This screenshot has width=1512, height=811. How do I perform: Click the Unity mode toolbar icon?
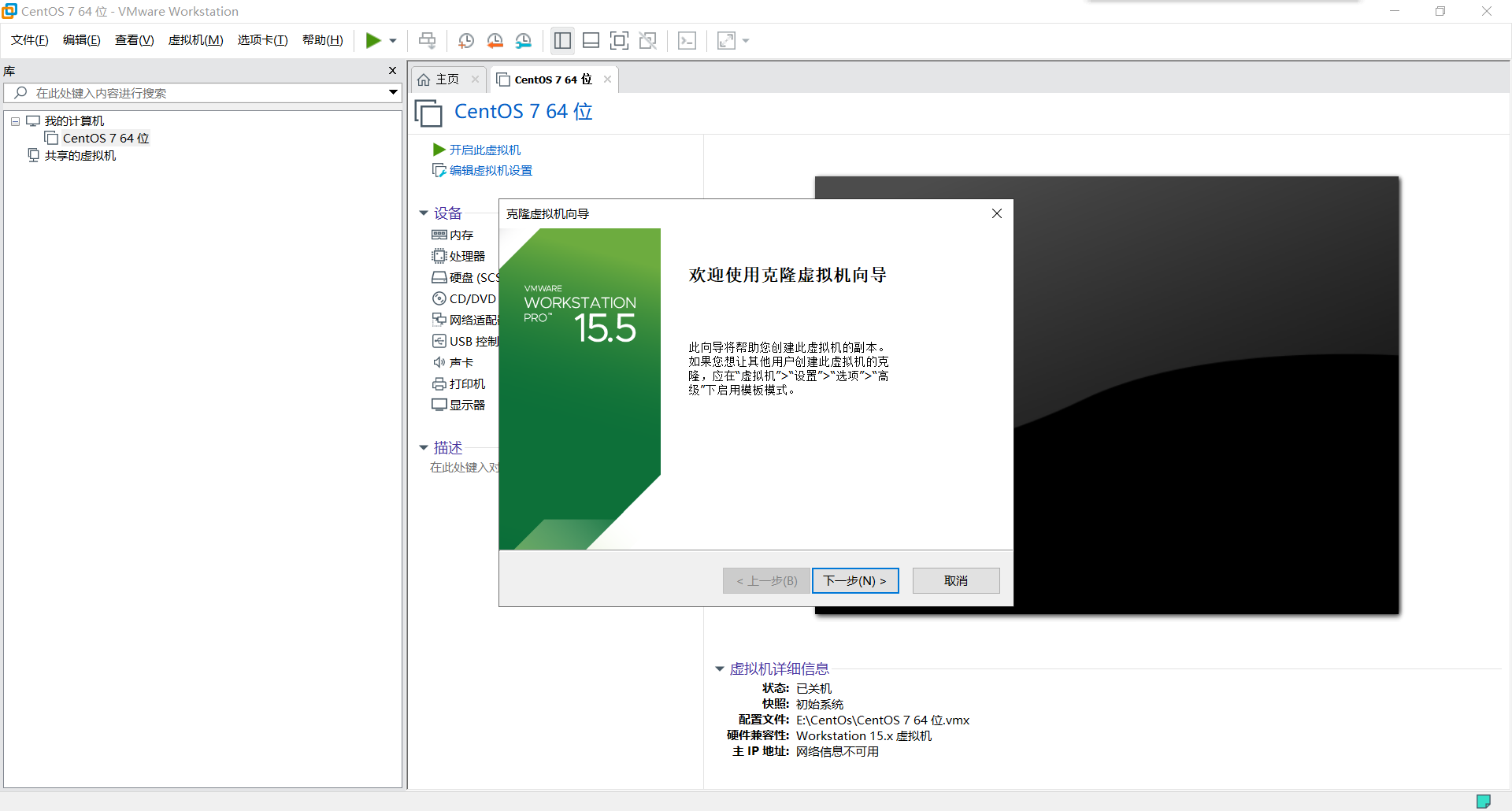tap(648, 41)
